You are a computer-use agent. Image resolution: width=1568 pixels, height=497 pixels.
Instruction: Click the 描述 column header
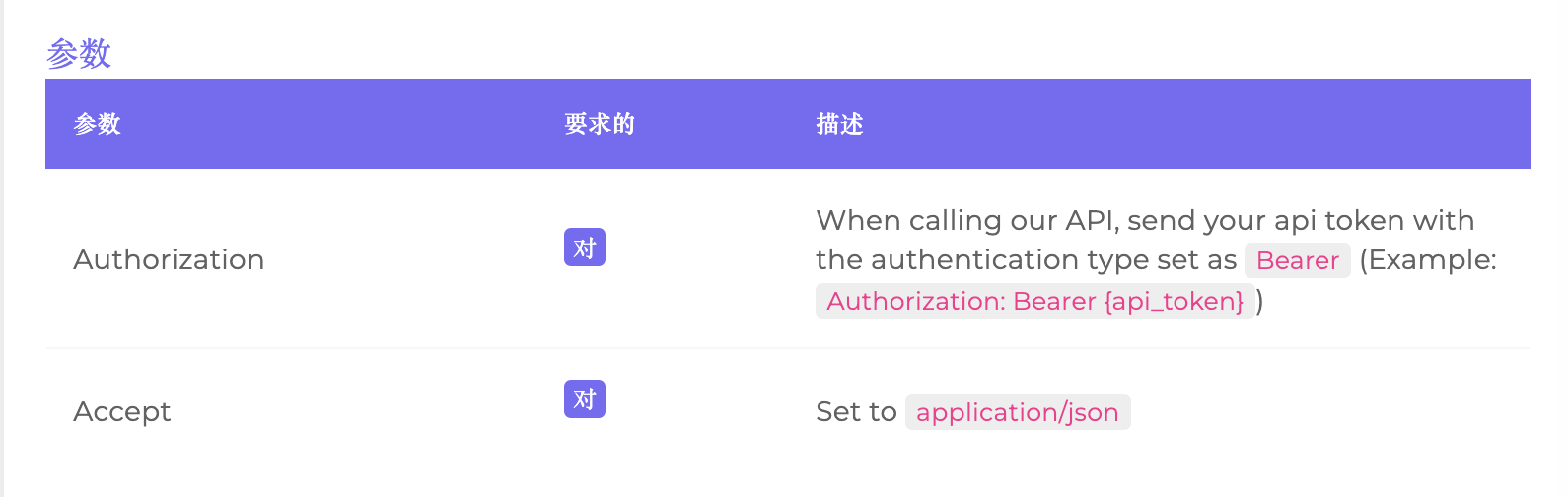pyautogui.click(x=839, y=124)
